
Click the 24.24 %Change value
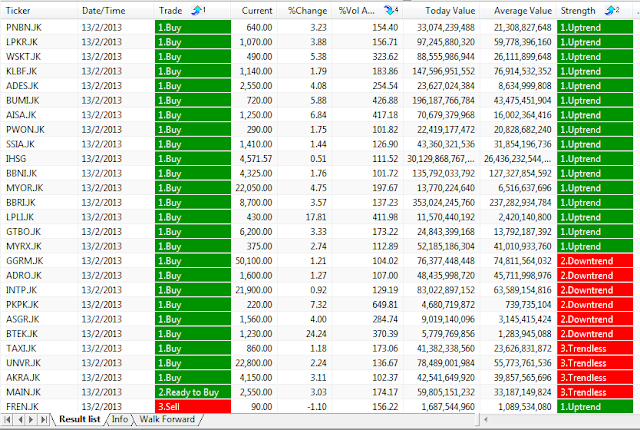(316, 334)
